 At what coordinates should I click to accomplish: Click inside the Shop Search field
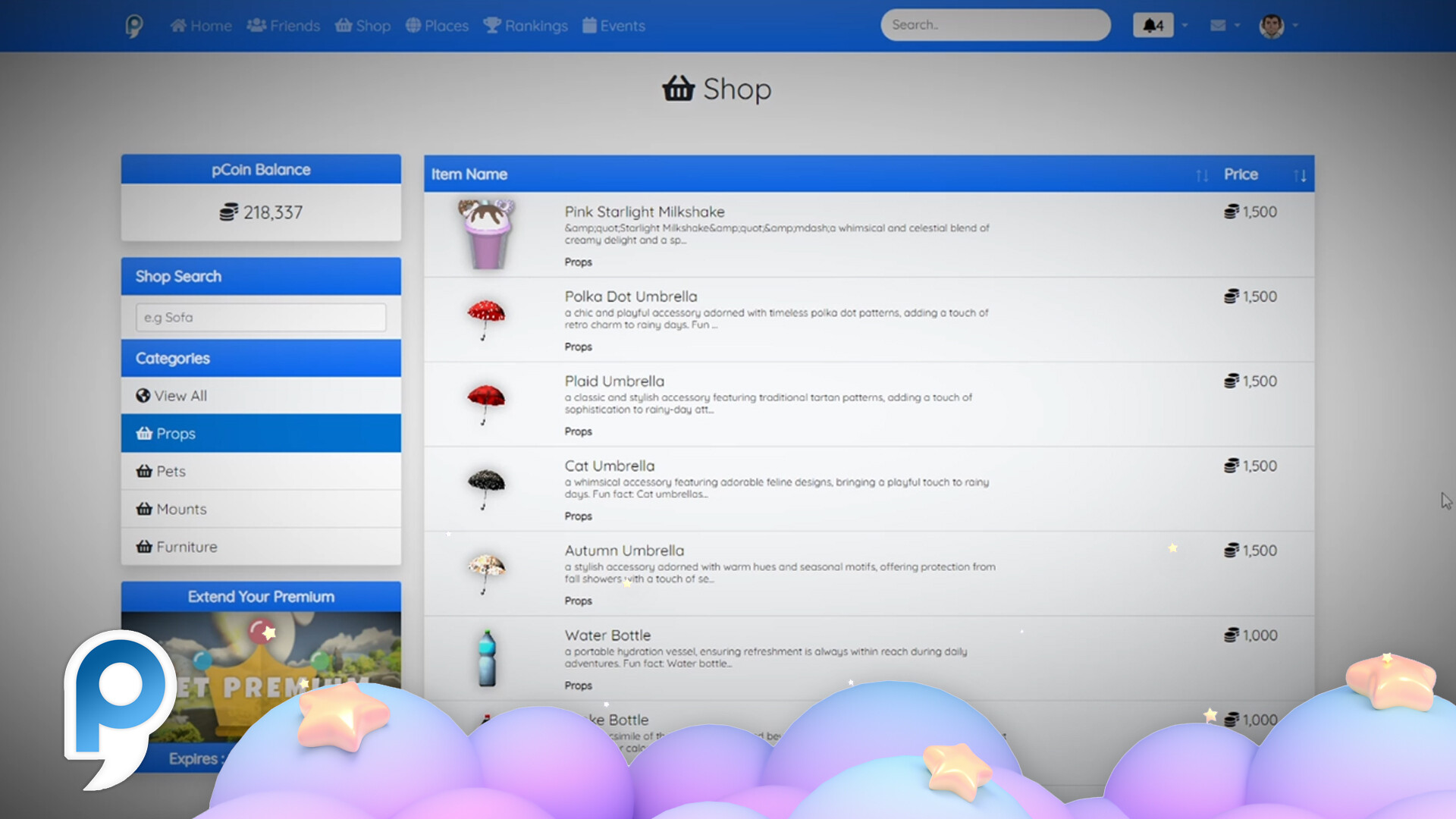tap(260, 317)
